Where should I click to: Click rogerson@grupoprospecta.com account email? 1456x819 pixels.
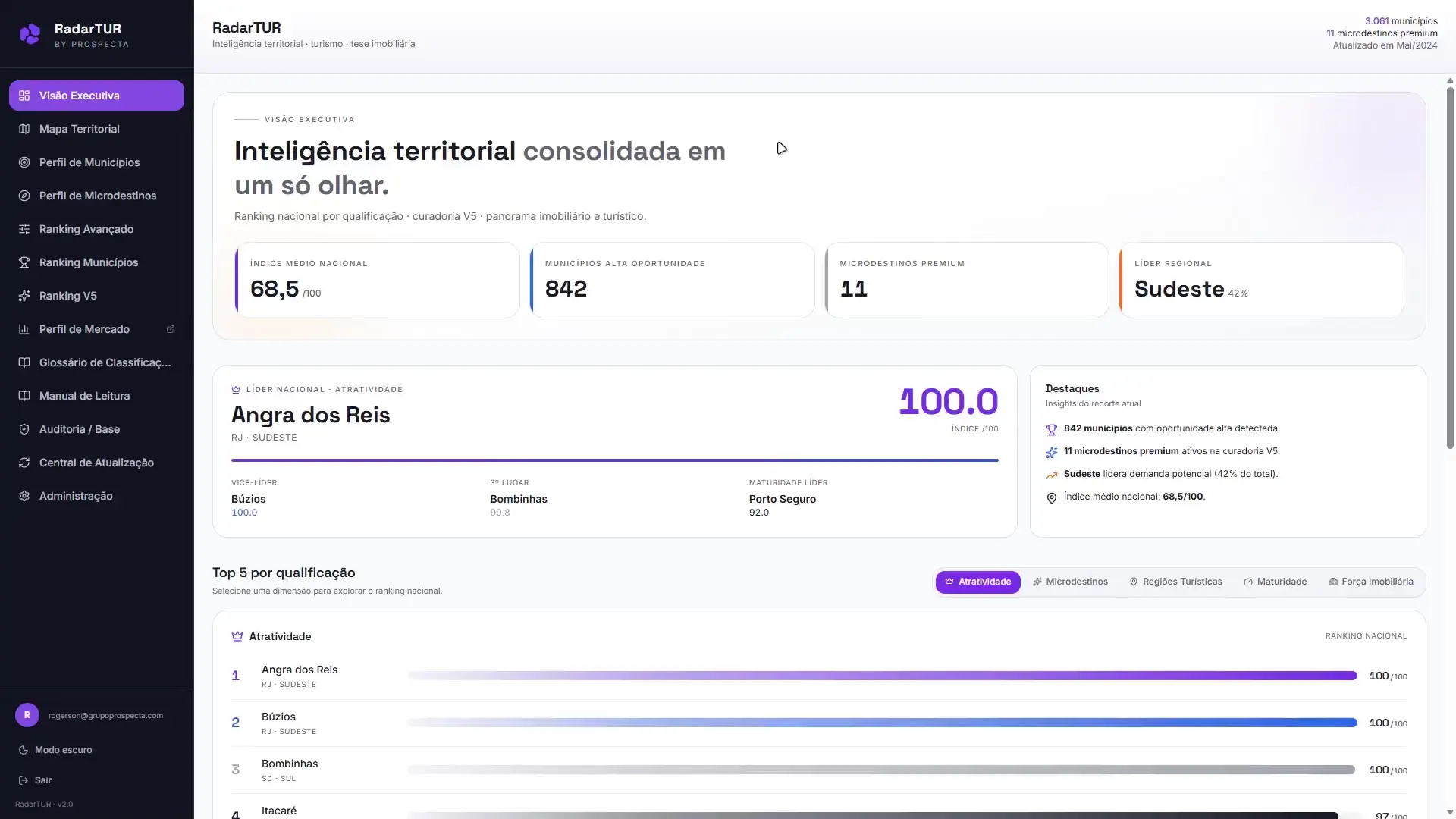point(105,715)
